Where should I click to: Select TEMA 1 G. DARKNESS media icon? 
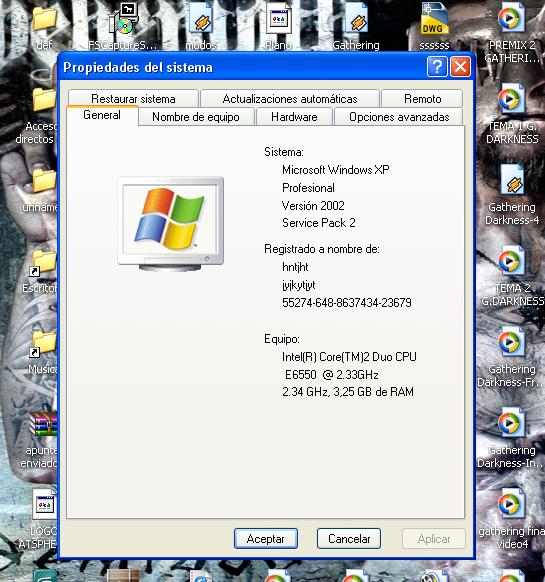tap(511, 99)
